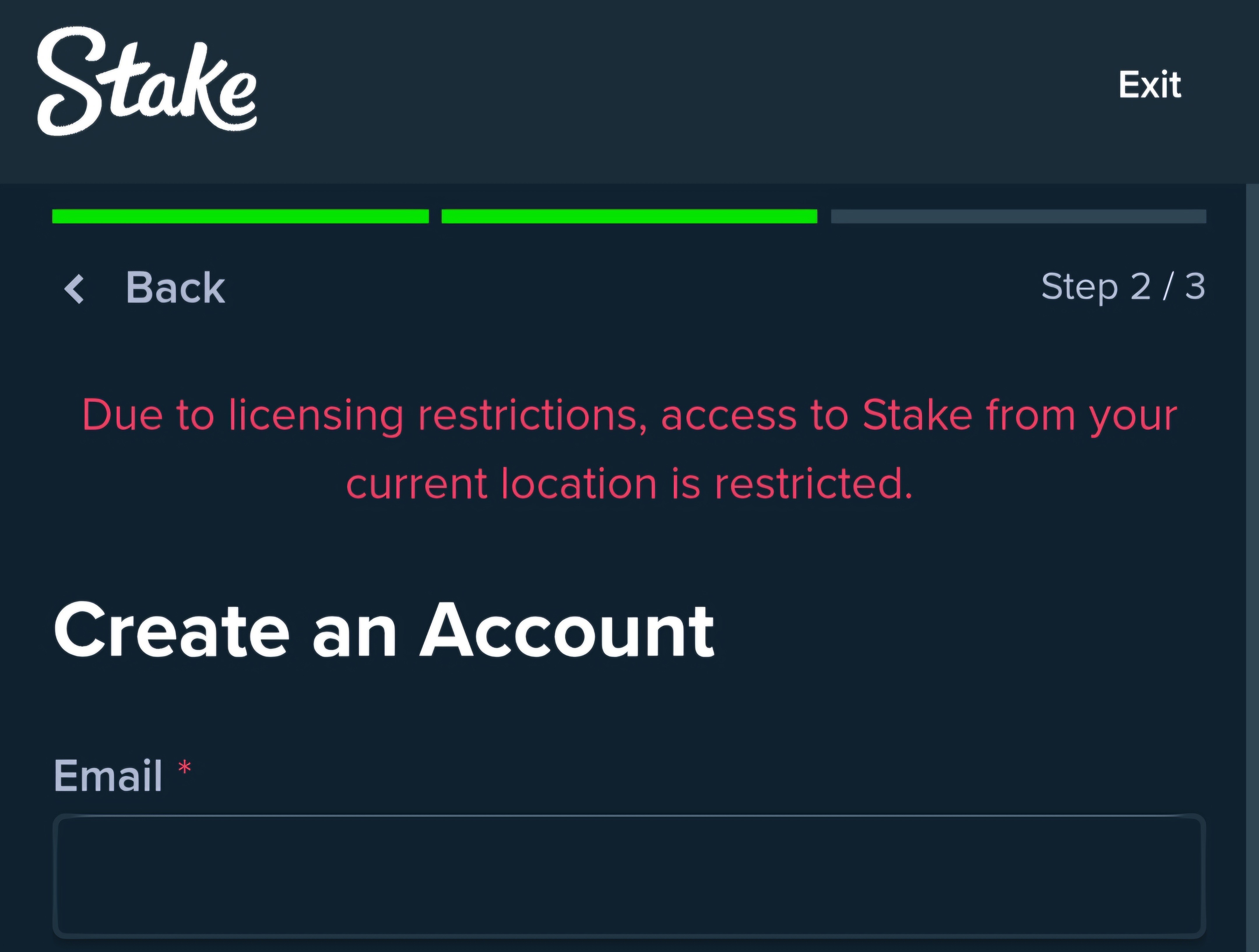The width and height of the screenshot is (1259, 952).
Task: Go back using the Back text link
Action: tap(175, 287)
